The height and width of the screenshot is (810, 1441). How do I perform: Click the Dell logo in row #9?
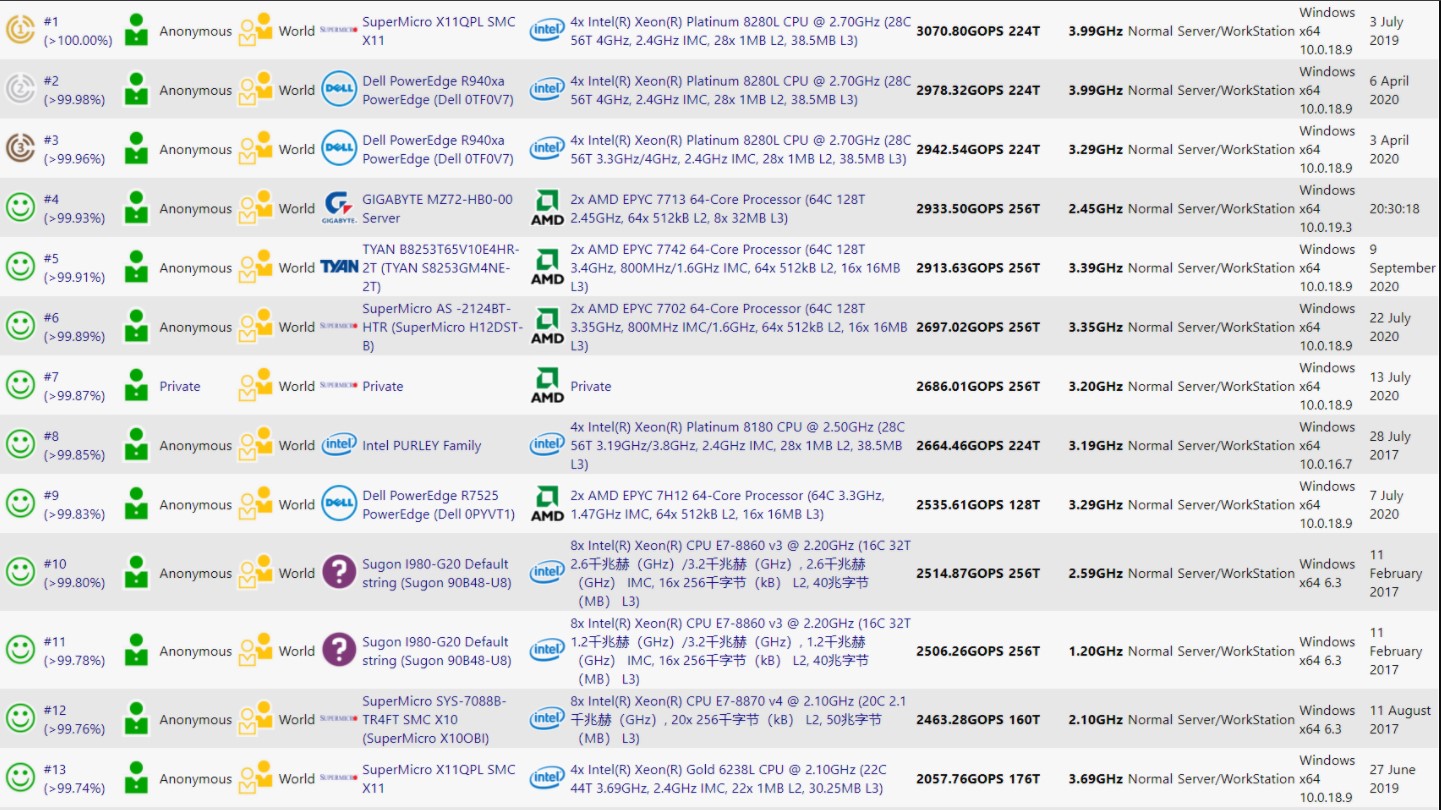[x=339, y=504]
